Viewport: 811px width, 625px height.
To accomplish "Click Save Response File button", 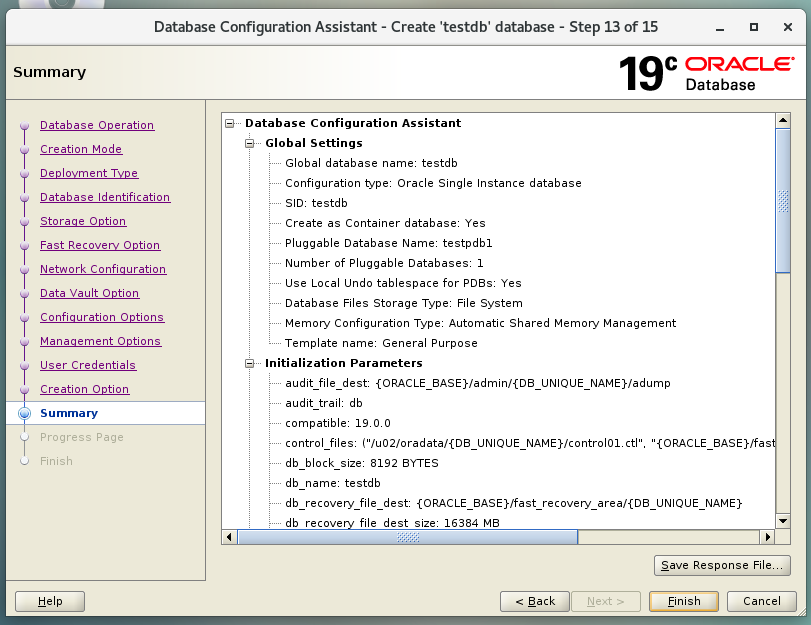I will tap(721, 565).
